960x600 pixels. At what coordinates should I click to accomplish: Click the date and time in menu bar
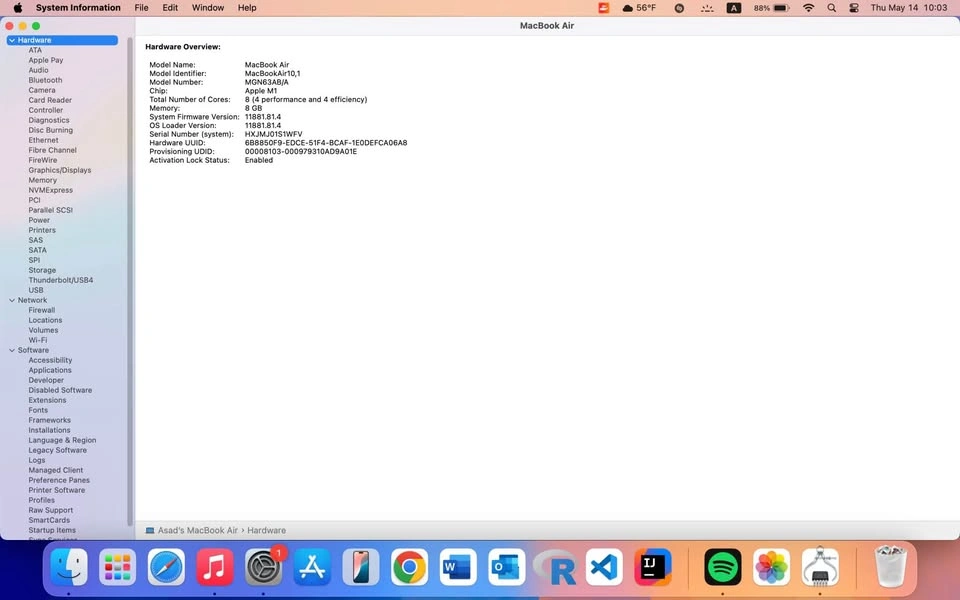tap(909, 8)
